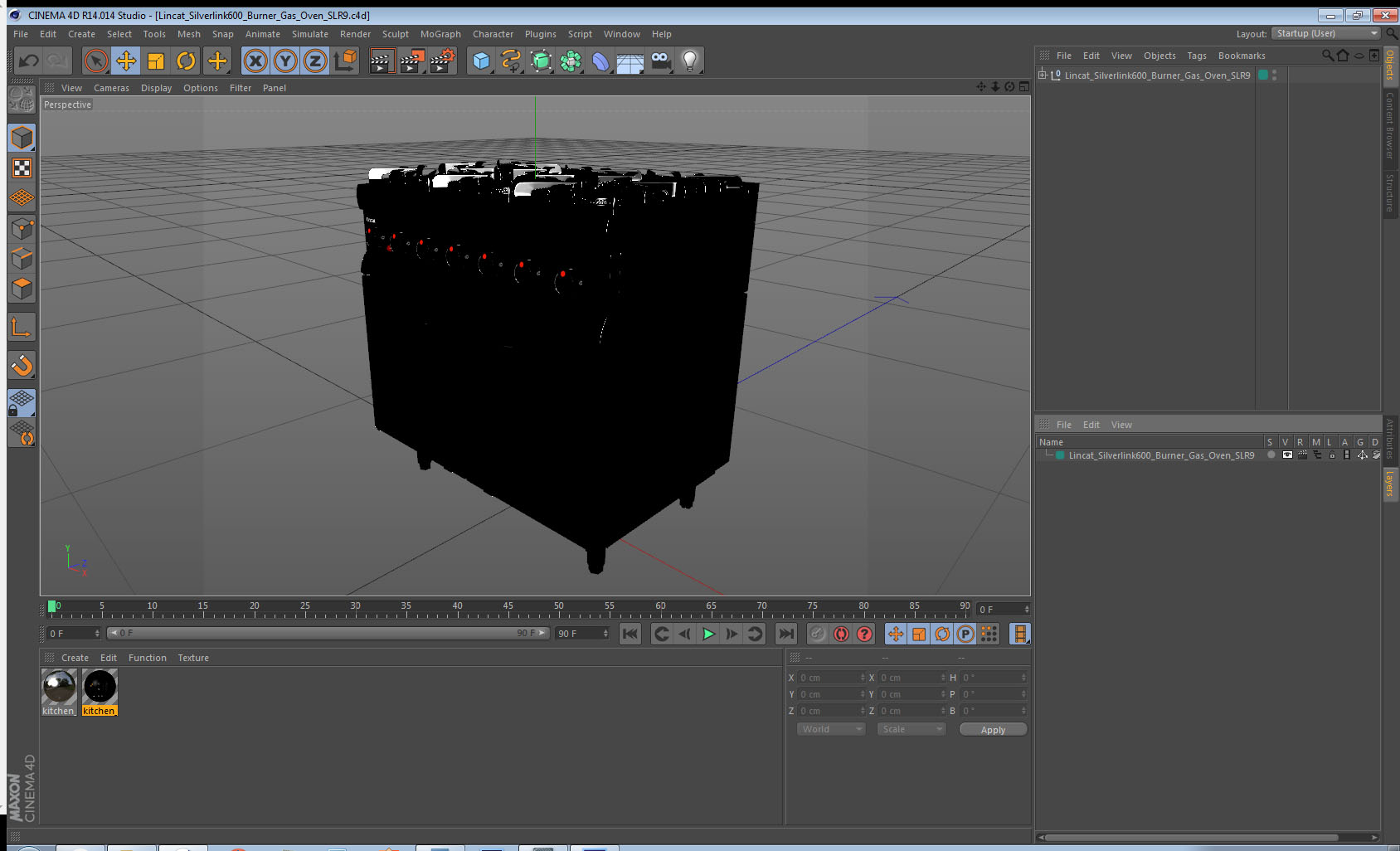Screen dimensions: 1400x851
Task: Click the end frame field 90 F
Action: point(582,633)
